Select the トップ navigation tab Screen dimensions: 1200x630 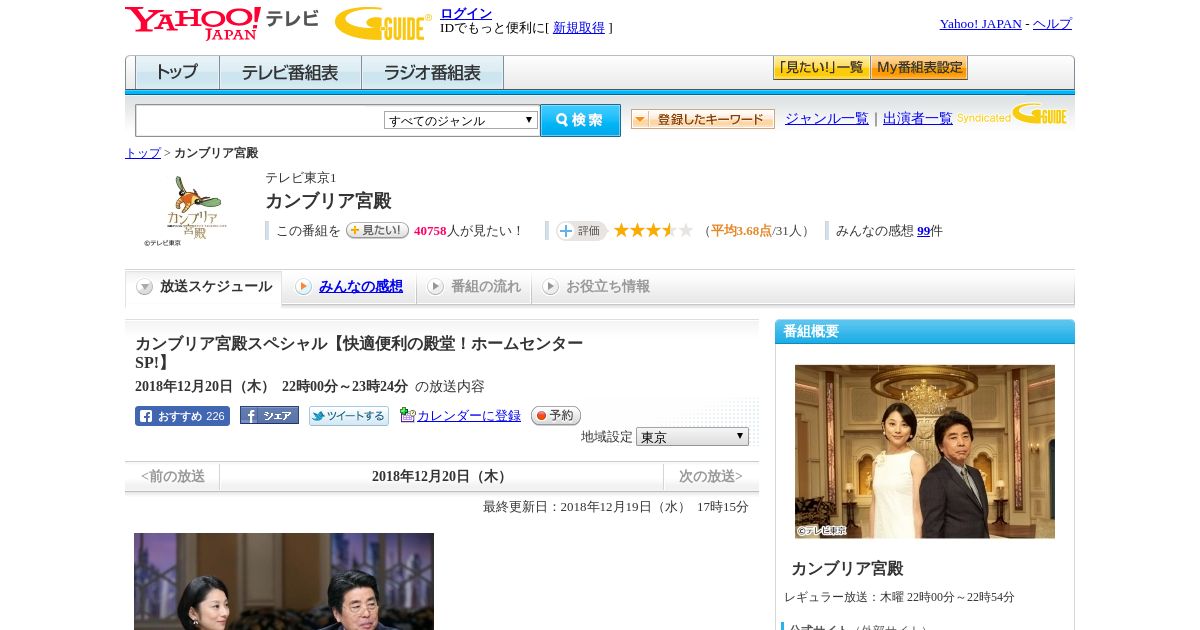click(x=177, y=73)
